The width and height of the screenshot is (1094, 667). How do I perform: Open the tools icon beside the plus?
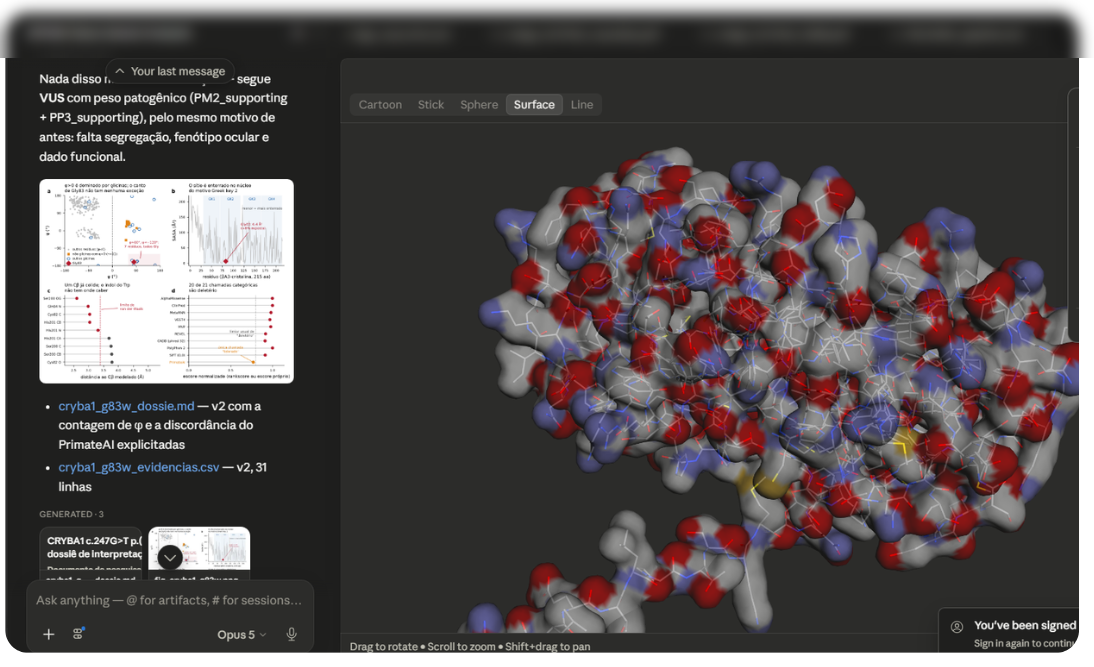click(78, 634)
